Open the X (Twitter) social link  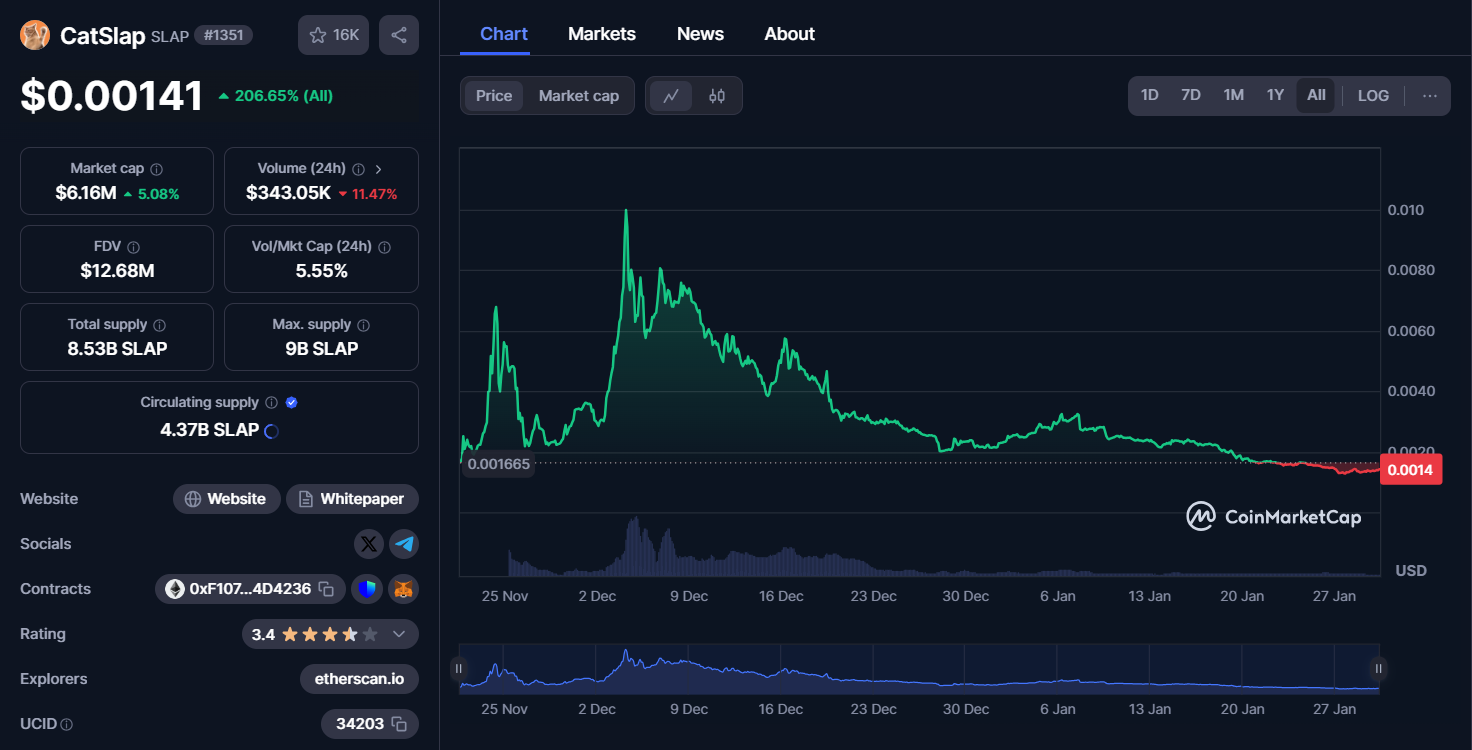[369, 544]
